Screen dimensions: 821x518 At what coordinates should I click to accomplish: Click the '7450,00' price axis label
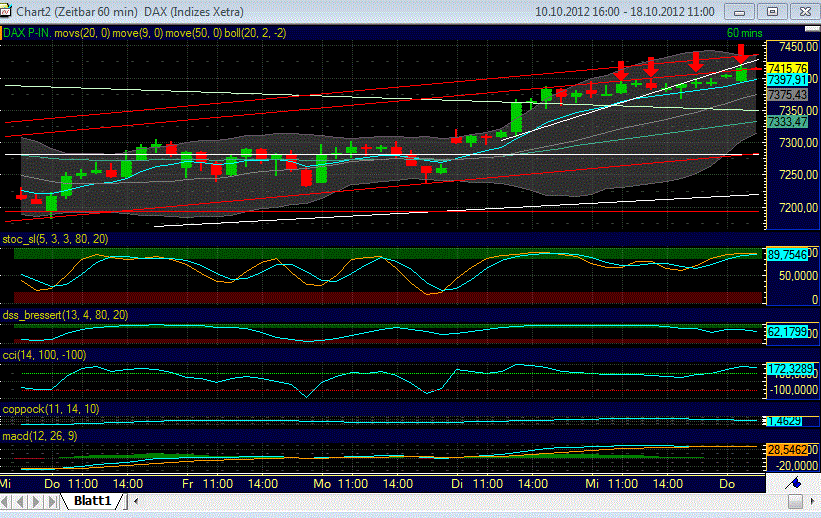pos(798,47)
